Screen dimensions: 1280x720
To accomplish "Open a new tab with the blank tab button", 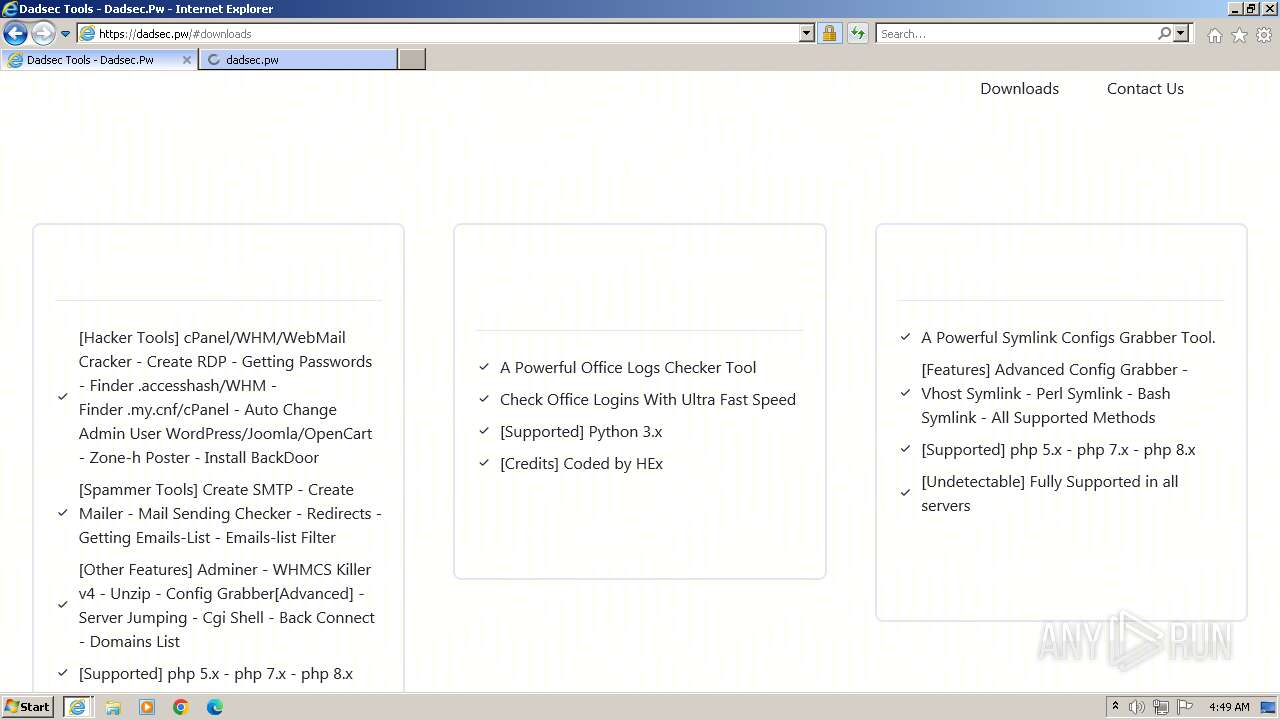I will click(412, 60).
